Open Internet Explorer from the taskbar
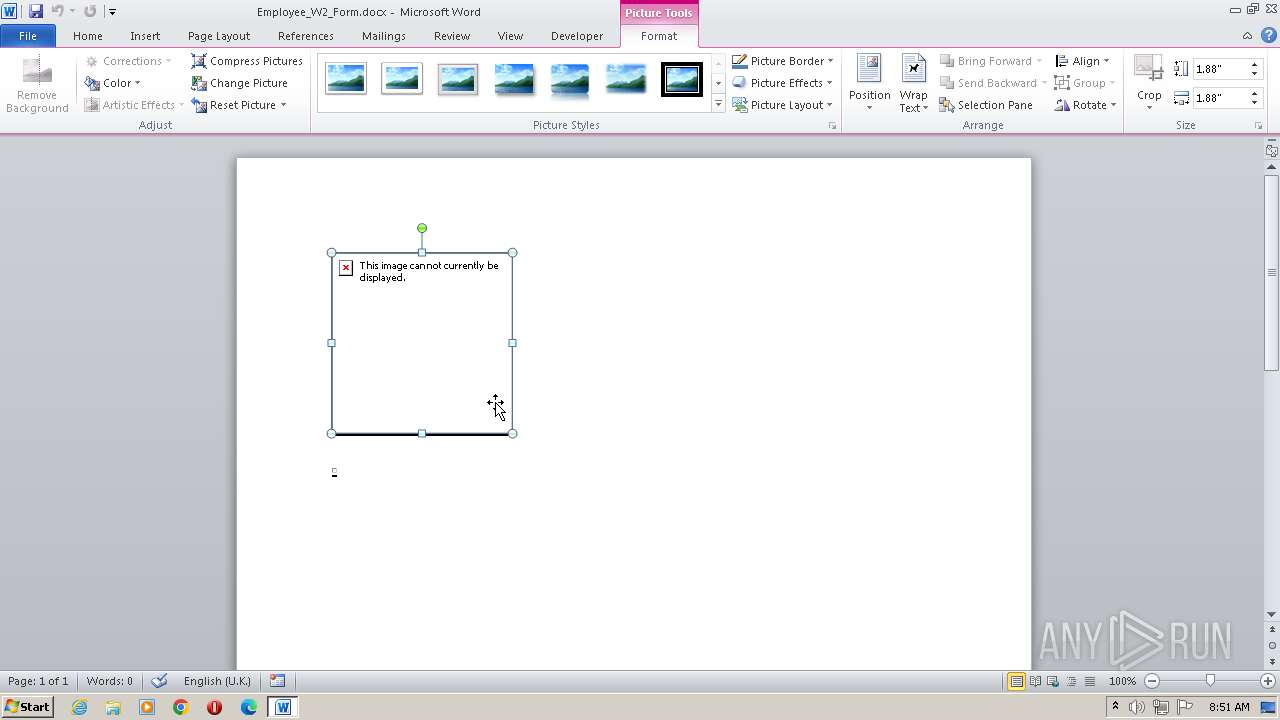Viewport: 1280px width, 720px height. click(79, 707)
